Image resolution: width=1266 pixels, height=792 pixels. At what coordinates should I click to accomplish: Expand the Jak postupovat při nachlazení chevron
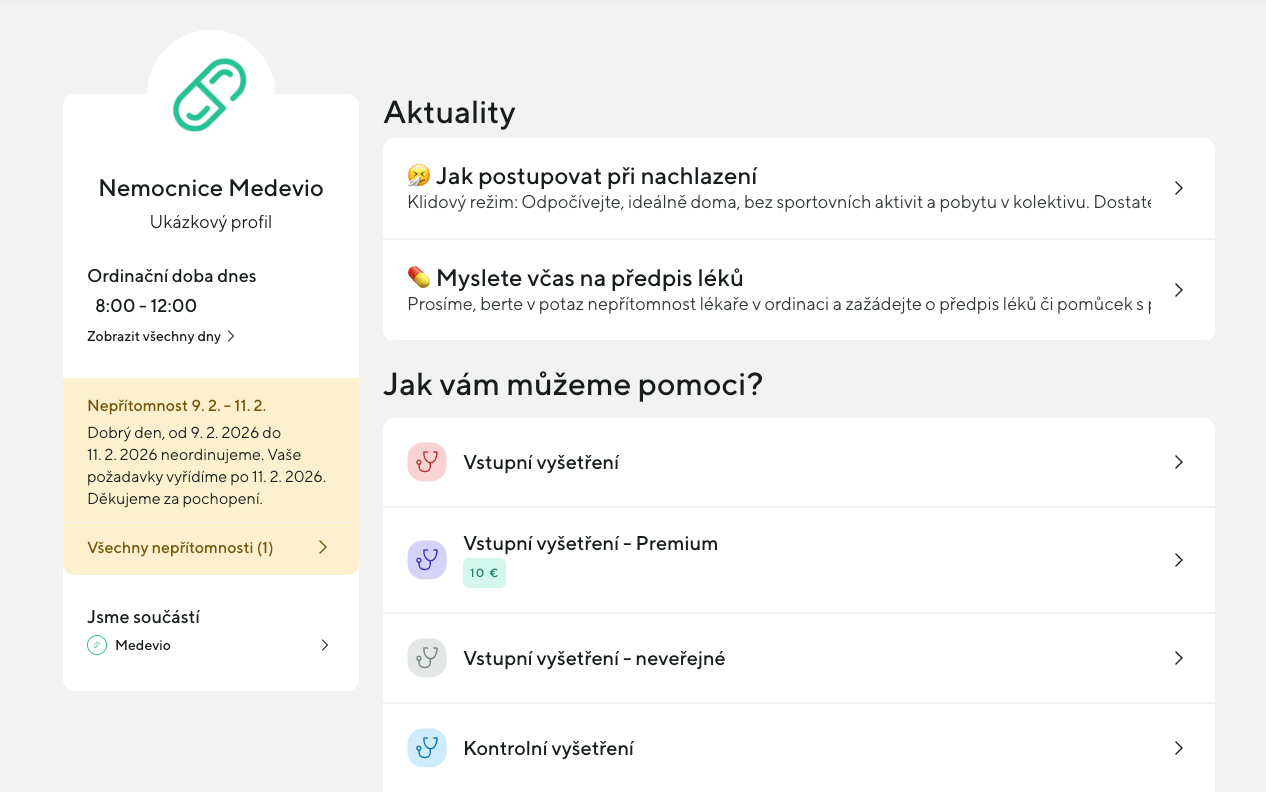click(1178, 188)
